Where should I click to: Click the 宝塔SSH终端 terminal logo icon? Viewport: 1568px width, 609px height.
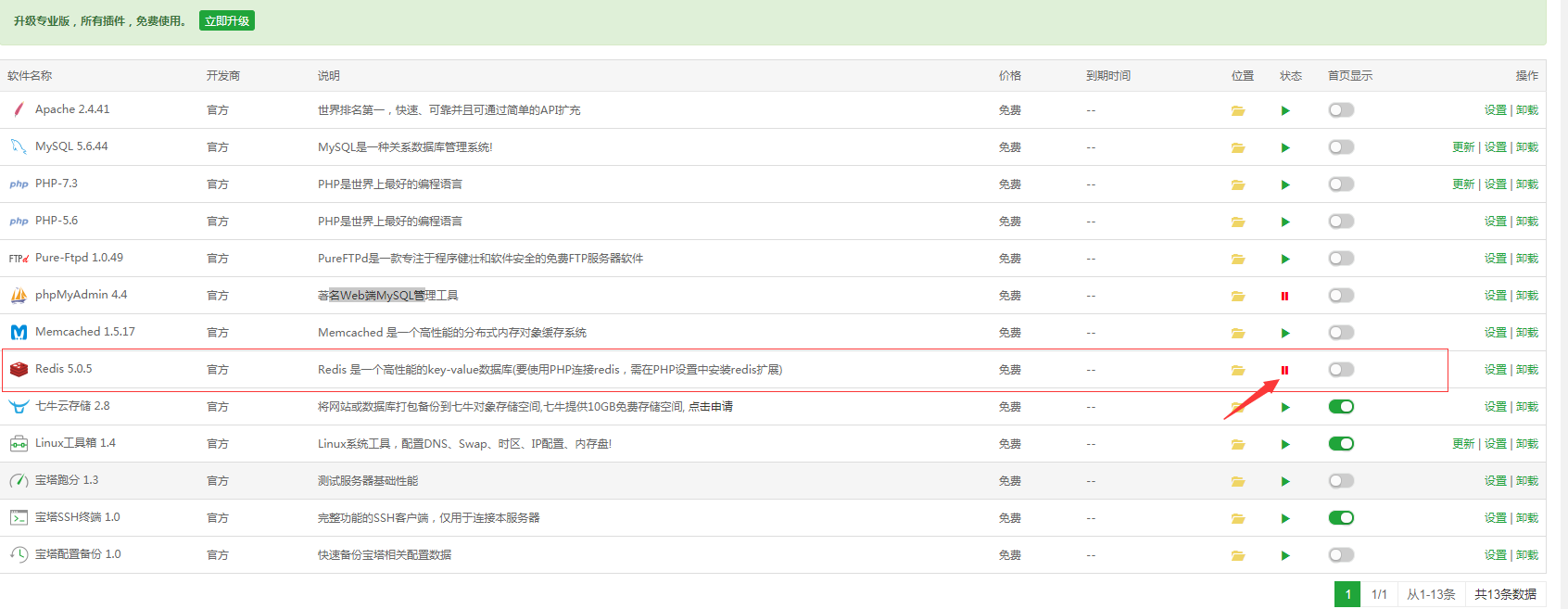coord(19,517)
